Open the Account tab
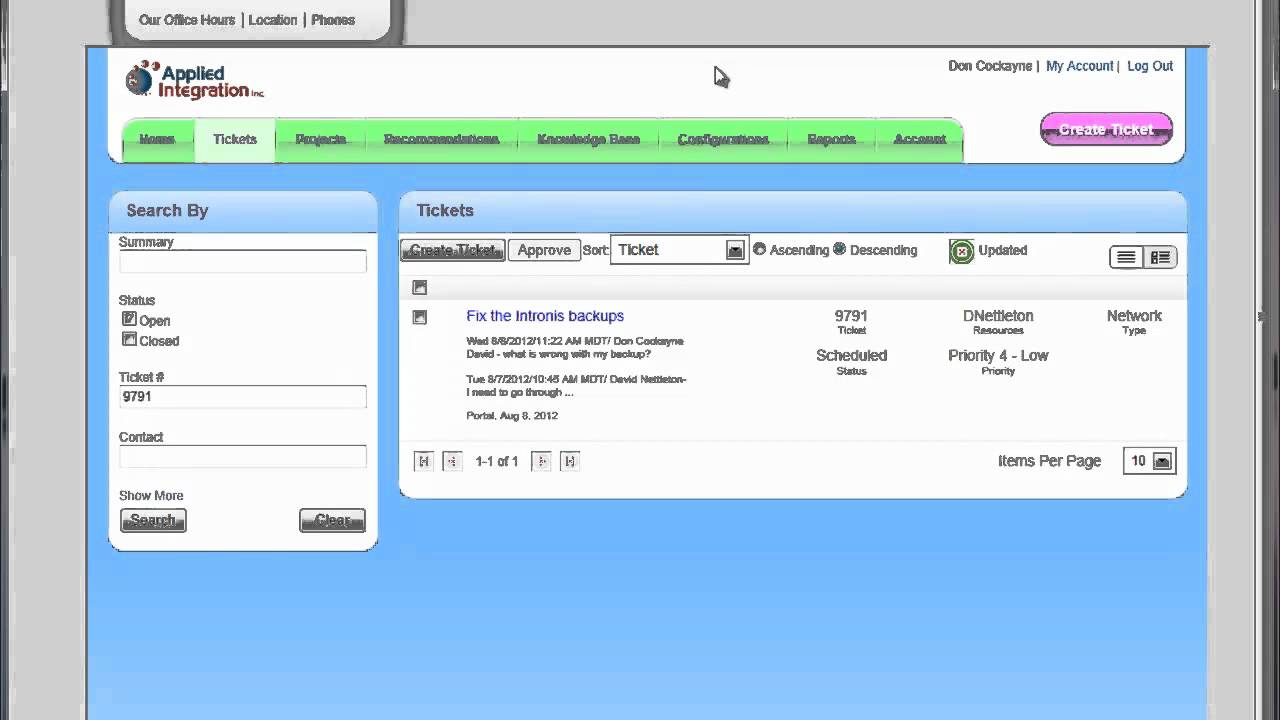The height and width of the screenshot is (720, 1280). point(920,140)
